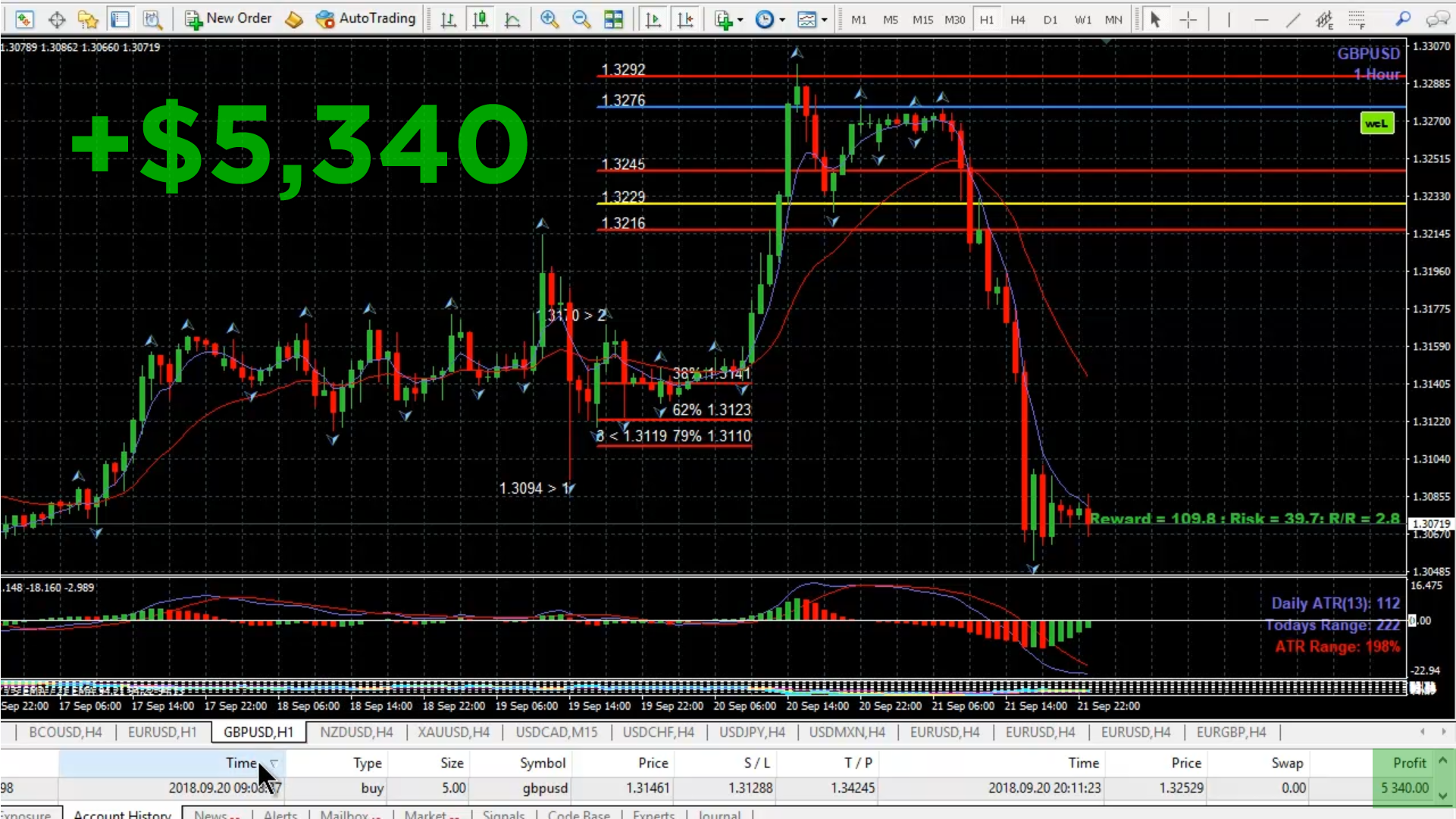The height and width of the screenshot is (819, 1456).
Task: Sort history by Type column header
Action: tap(367, 763)
